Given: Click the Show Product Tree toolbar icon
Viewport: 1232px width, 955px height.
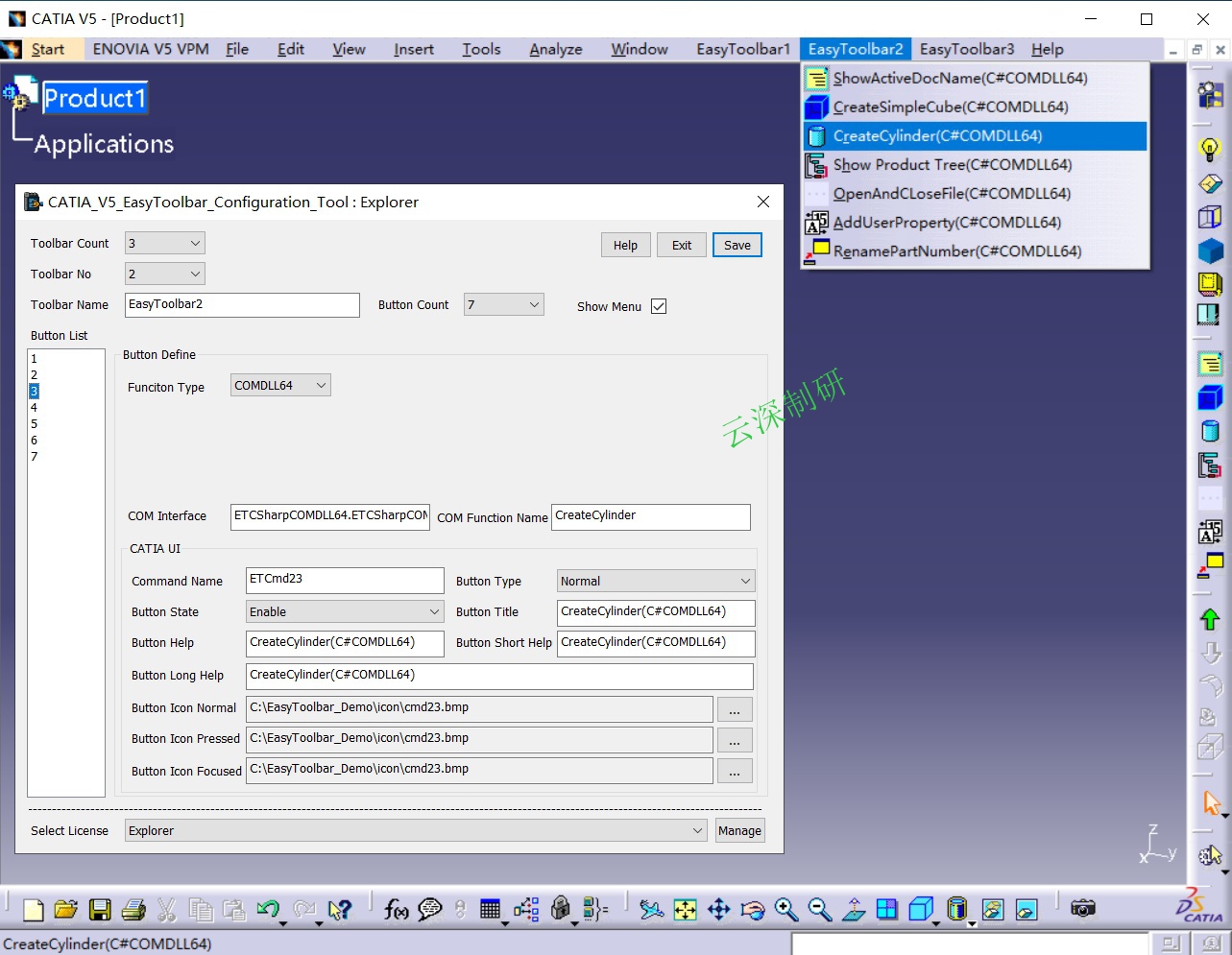Looking at the screenshot, I should (x=1210, y=466).
